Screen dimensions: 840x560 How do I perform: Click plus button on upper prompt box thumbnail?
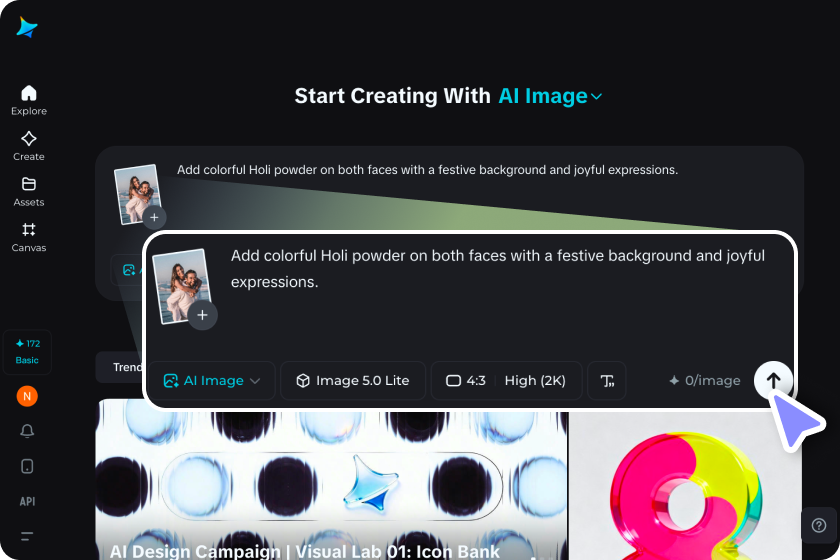coord(154,218)
